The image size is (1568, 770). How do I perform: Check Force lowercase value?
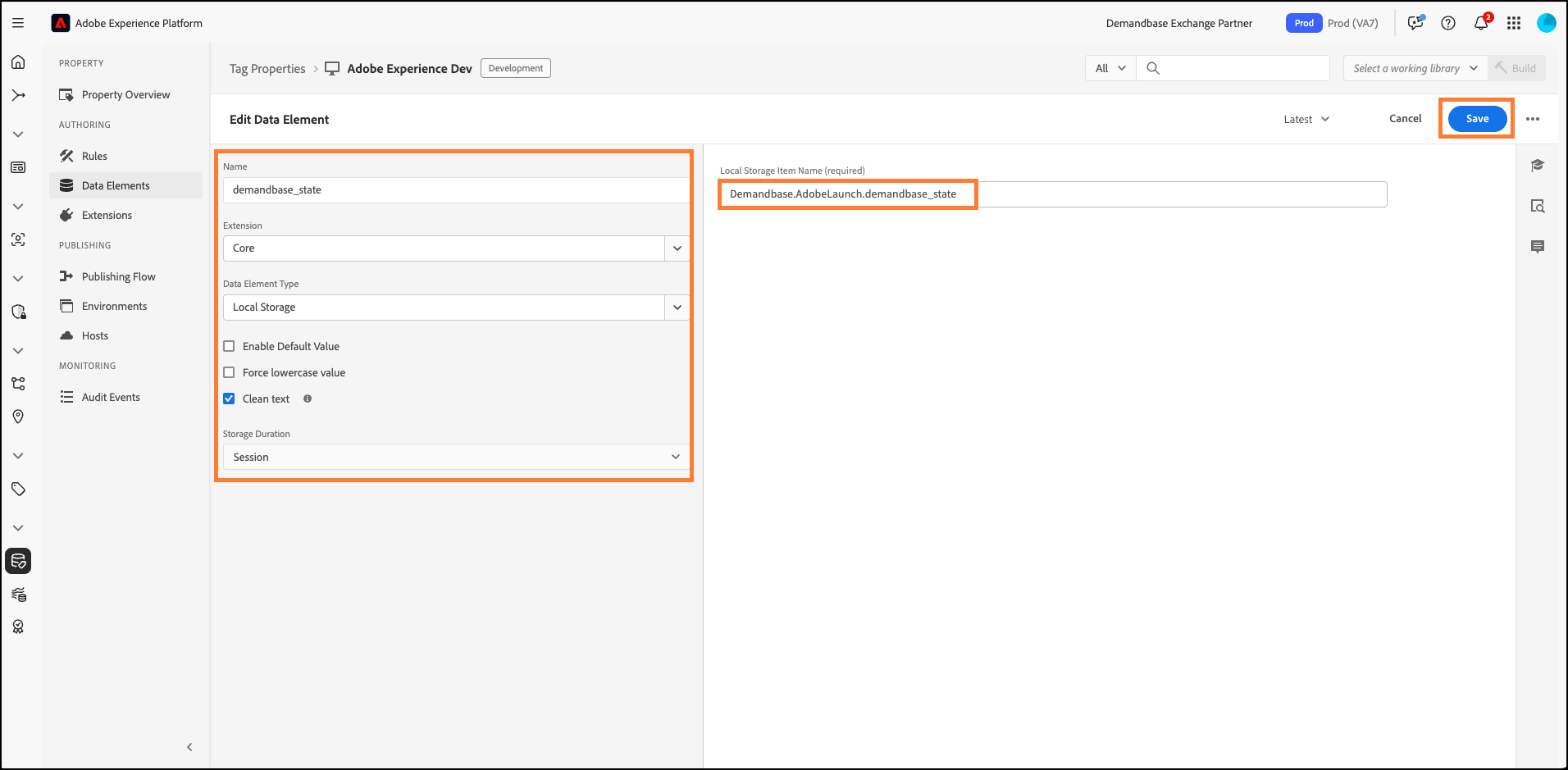point(230,372)
